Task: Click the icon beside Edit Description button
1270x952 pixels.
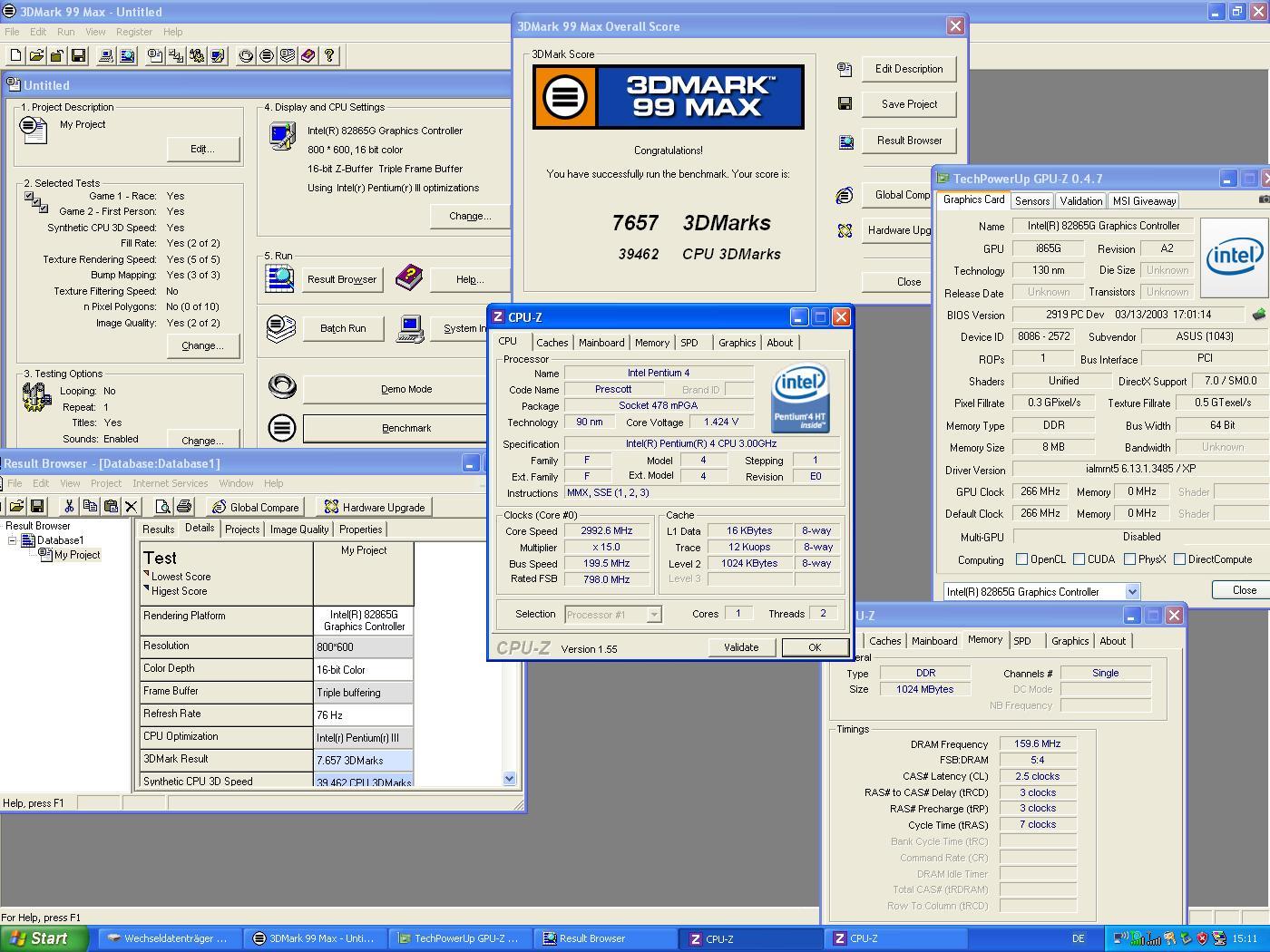Action: coord(845,69)
